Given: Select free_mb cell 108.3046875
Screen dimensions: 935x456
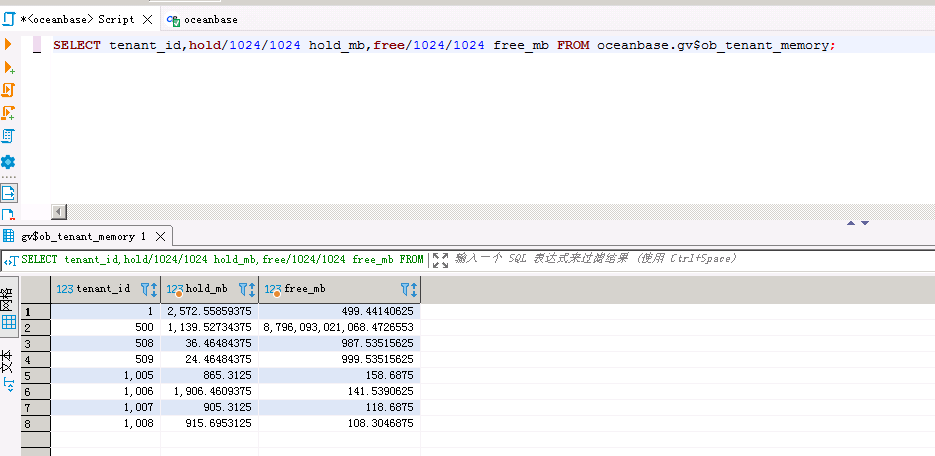Looking at the screenshot, I should [339, 423].
